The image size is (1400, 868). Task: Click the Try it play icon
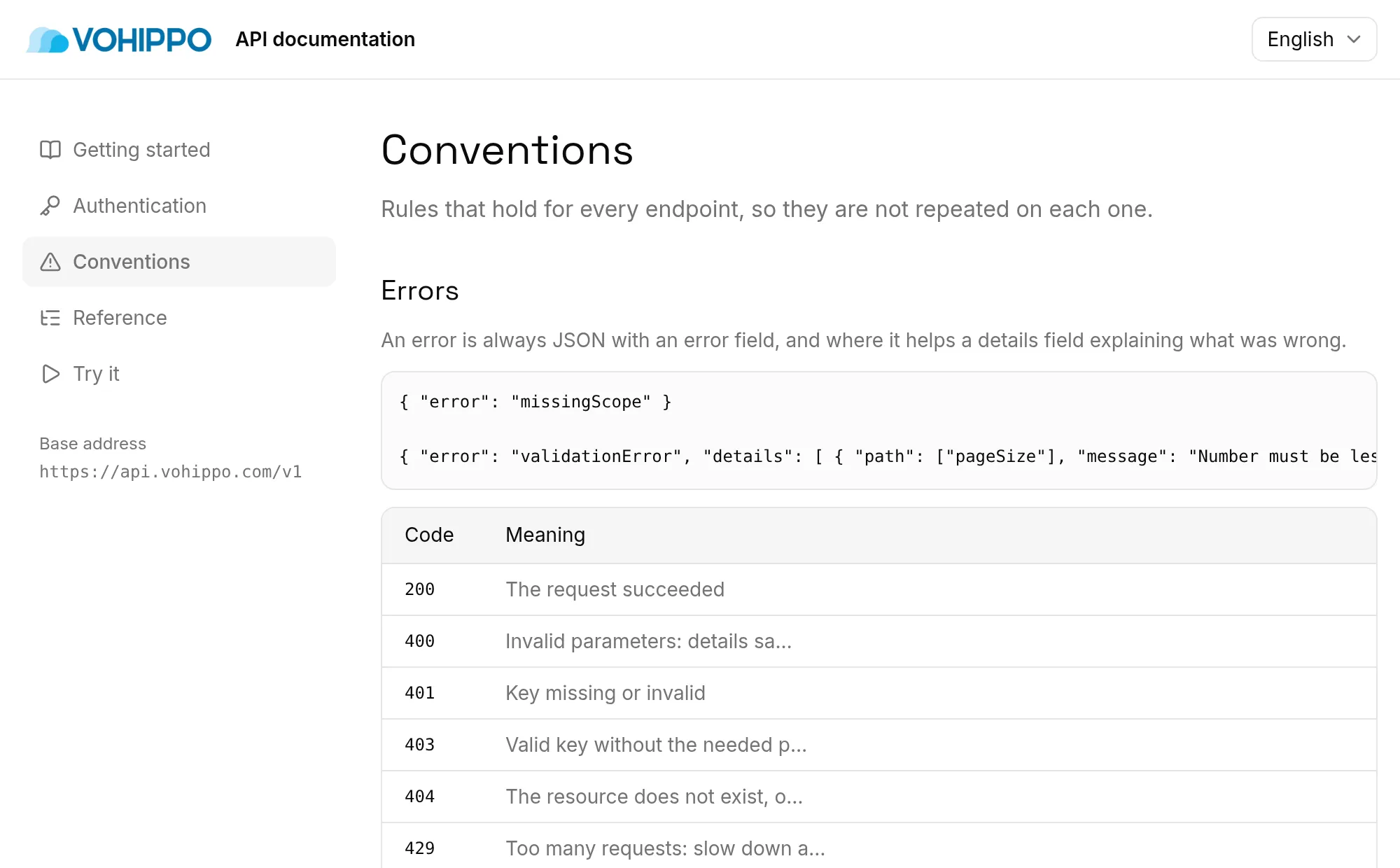coord(50,374)
